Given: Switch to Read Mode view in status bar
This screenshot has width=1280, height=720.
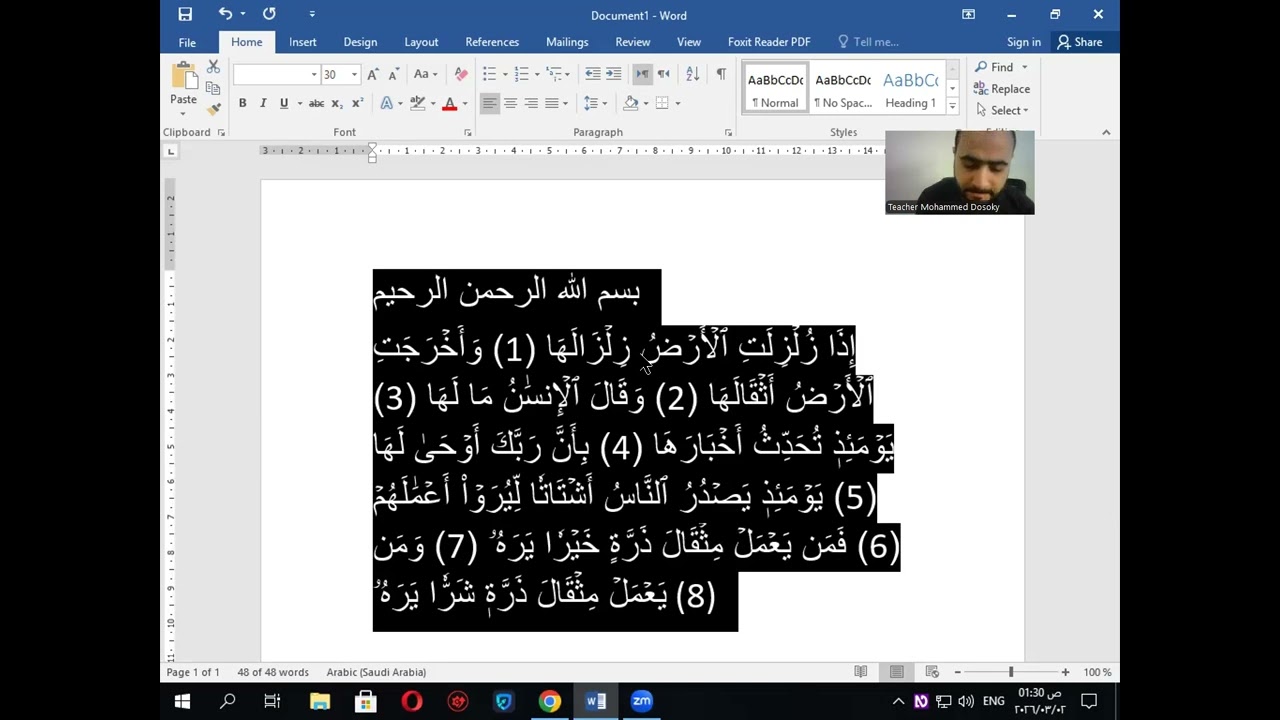Looking at the screenshot, I should click(861, 672).
